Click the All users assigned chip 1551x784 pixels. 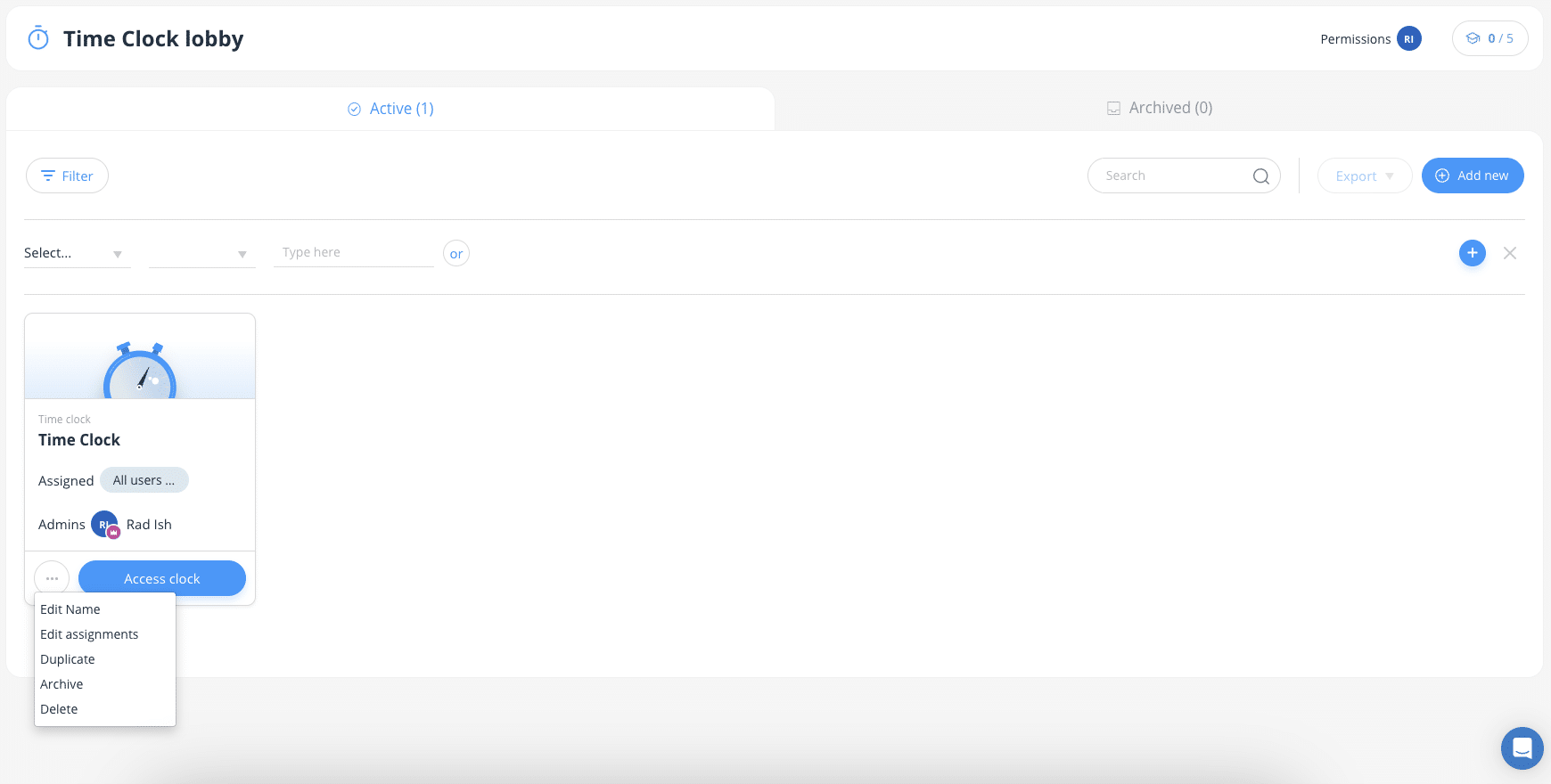tap(144, 480)
